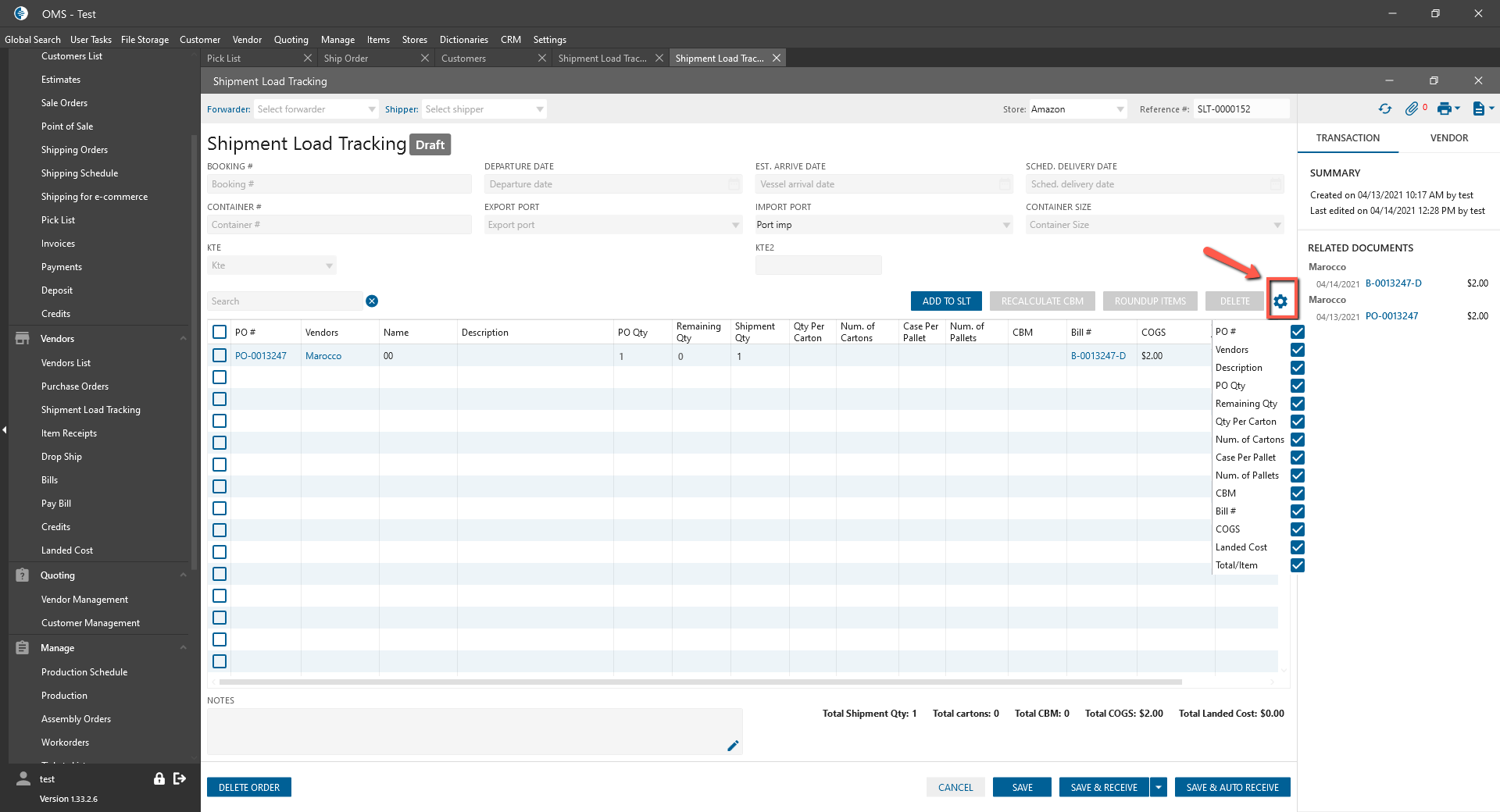The width and height of the screenshot is (1500, 812).
Task: Click the Booking # input field
Action: (339, 184)
